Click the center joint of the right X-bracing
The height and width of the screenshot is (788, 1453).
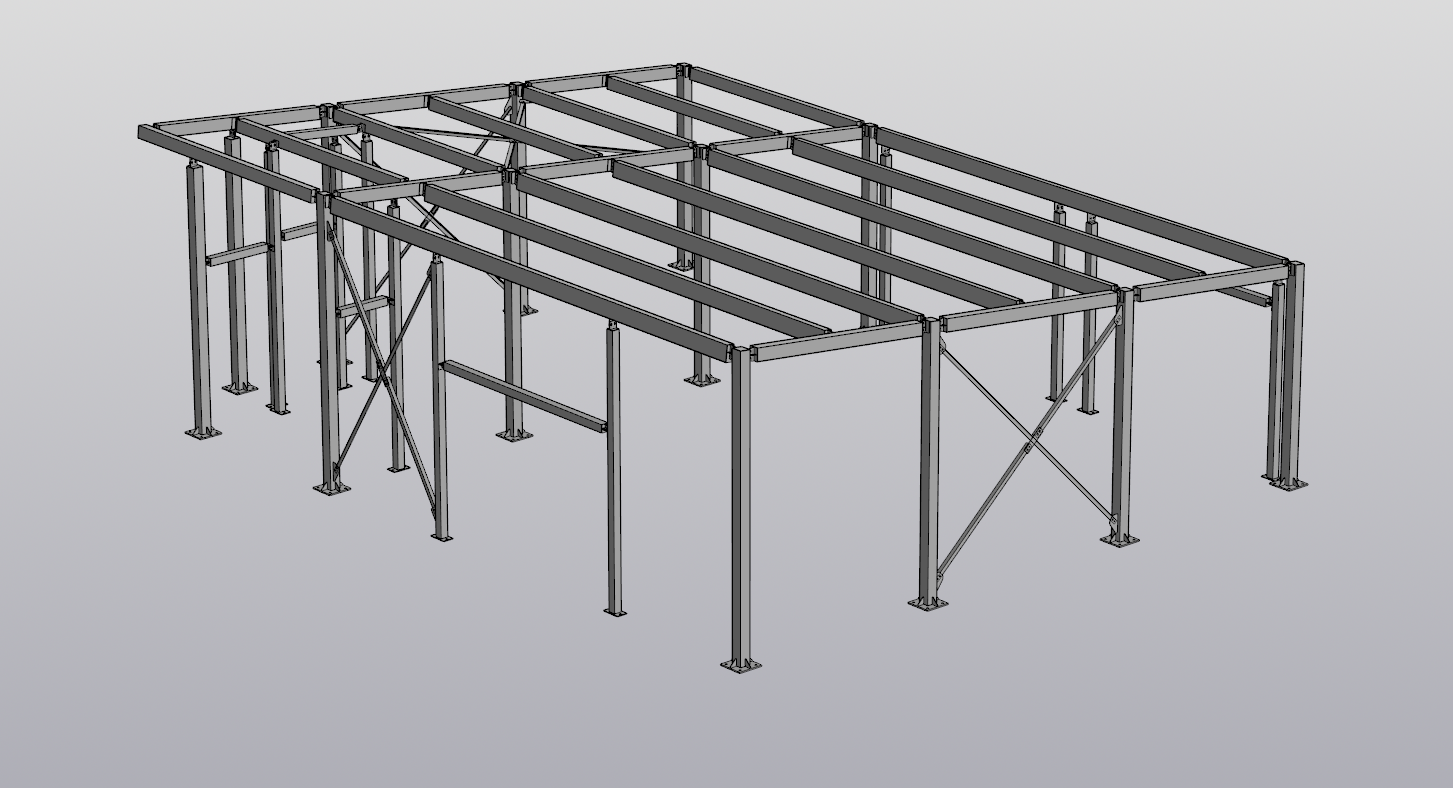(1034, 434)
